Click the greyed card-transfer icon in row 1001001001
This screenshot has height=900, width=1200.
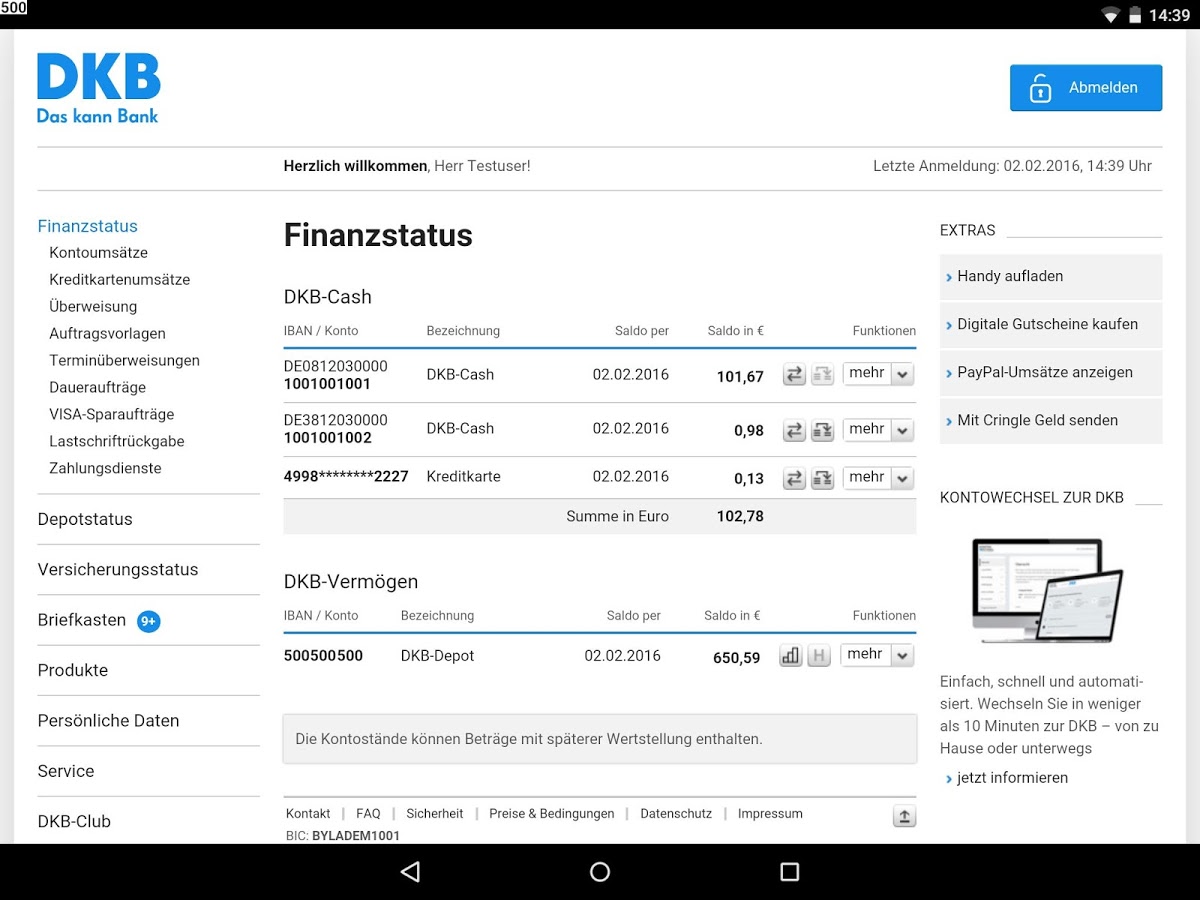click(x=823, y=375)
